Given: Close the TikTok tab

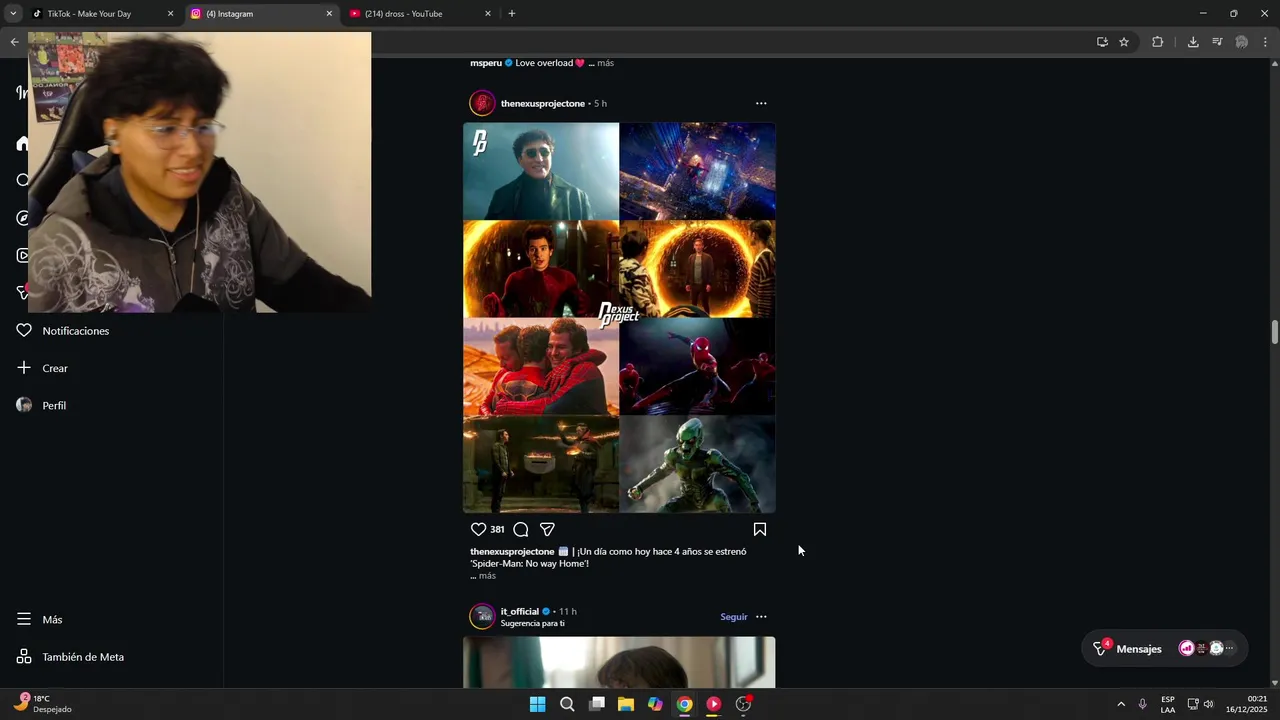Looking at the screenshot, I should 170,14.
